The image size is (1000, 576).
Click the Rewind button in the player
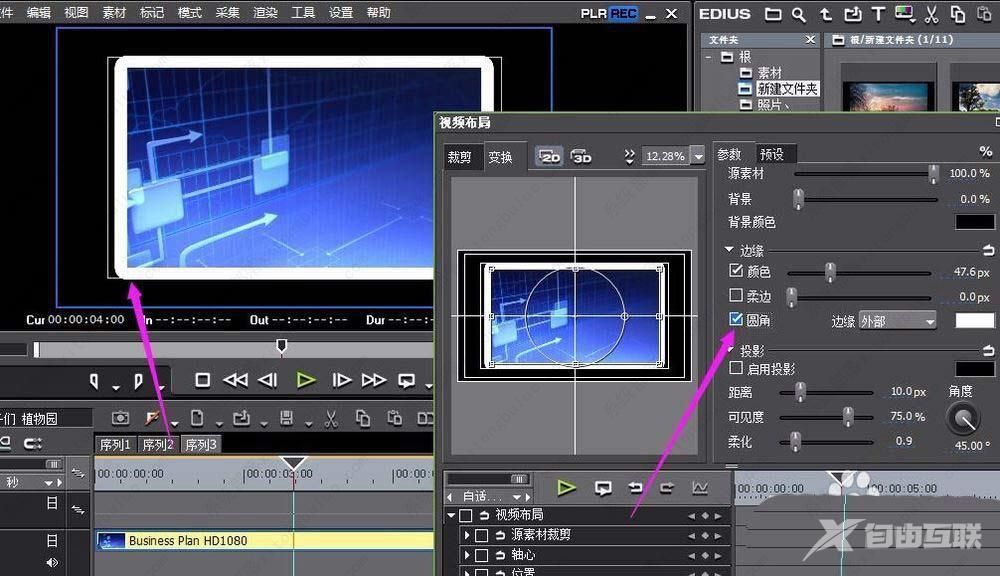(x=235, y=381)
